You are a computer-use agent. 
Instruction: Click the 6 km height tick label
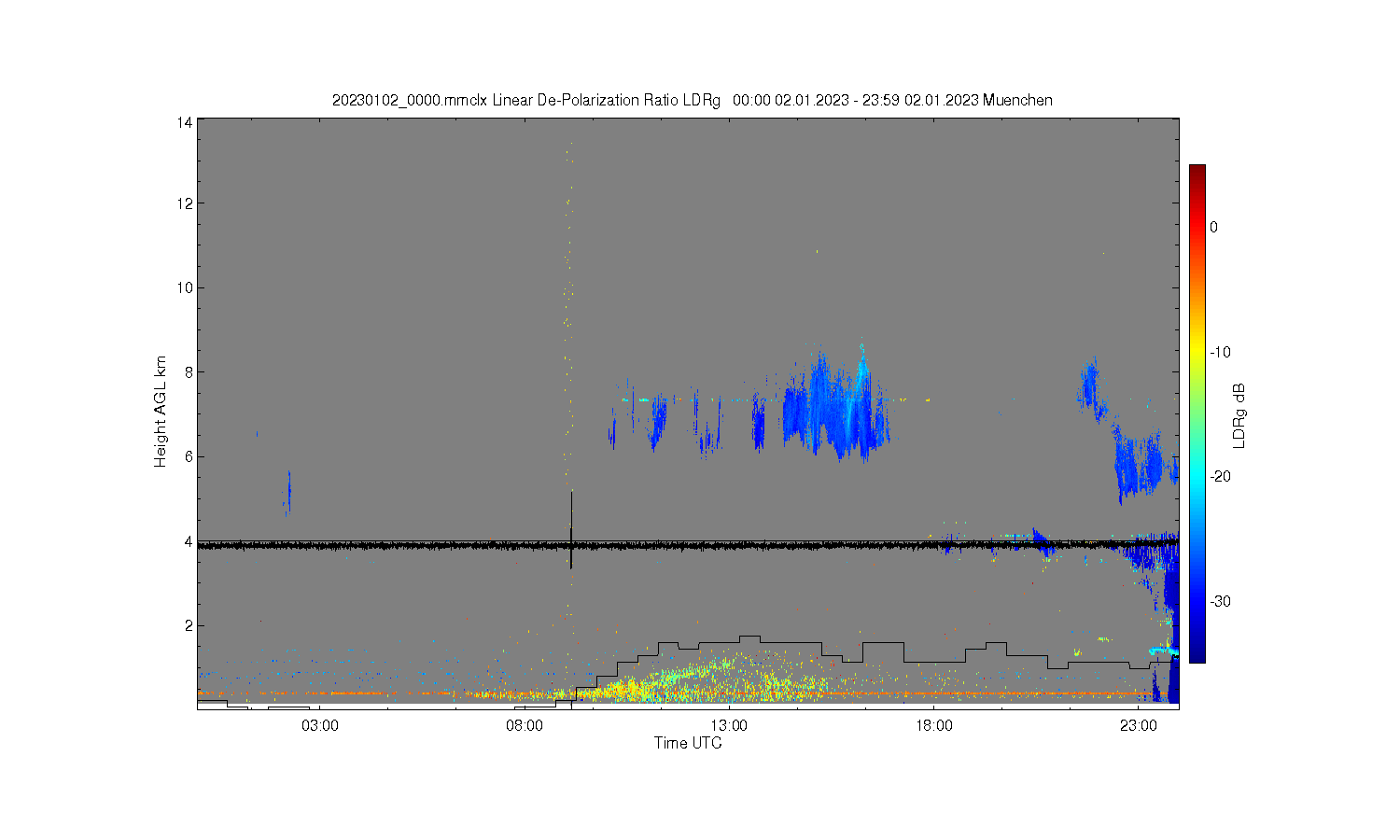pyautogui.click(x=189, y=456)
